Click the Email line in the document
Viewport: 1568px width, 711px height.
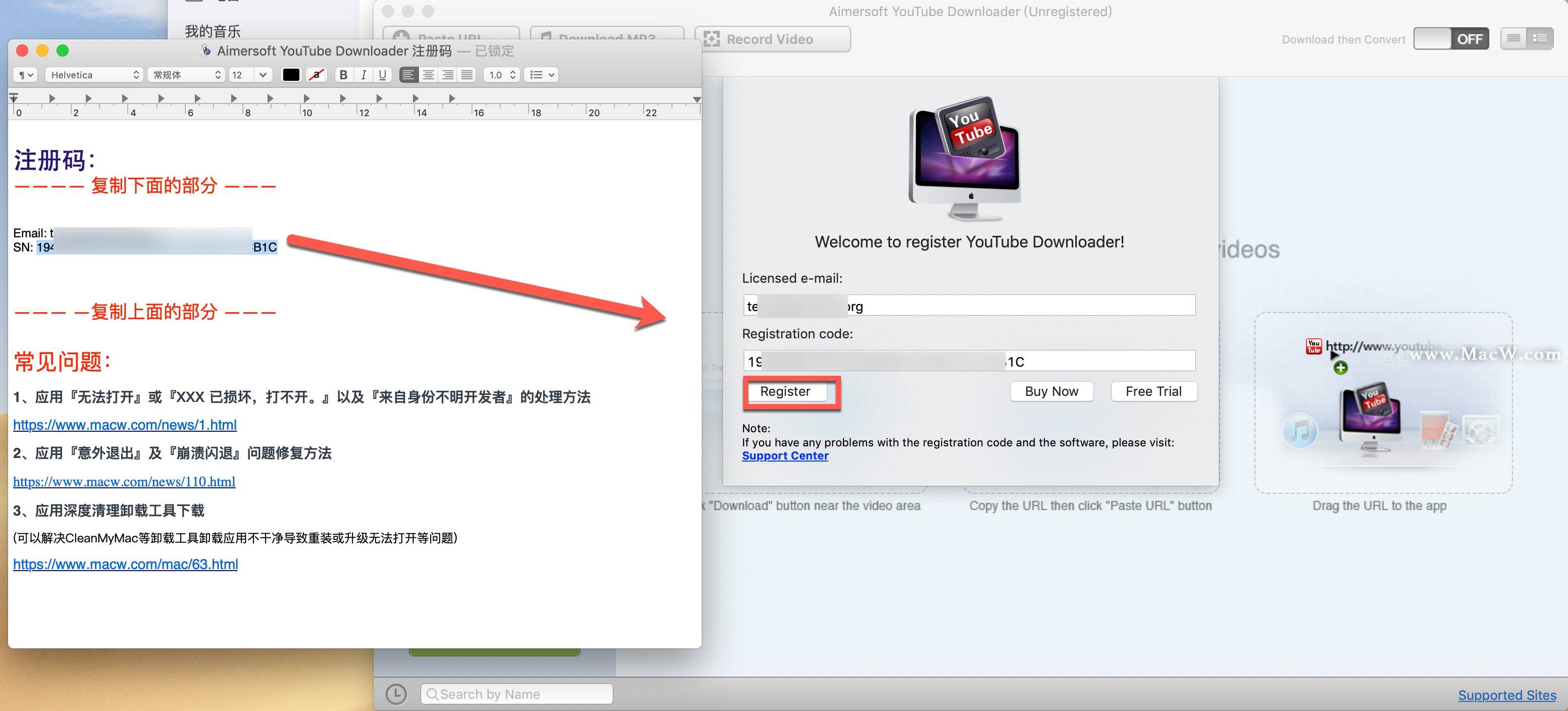133,233
